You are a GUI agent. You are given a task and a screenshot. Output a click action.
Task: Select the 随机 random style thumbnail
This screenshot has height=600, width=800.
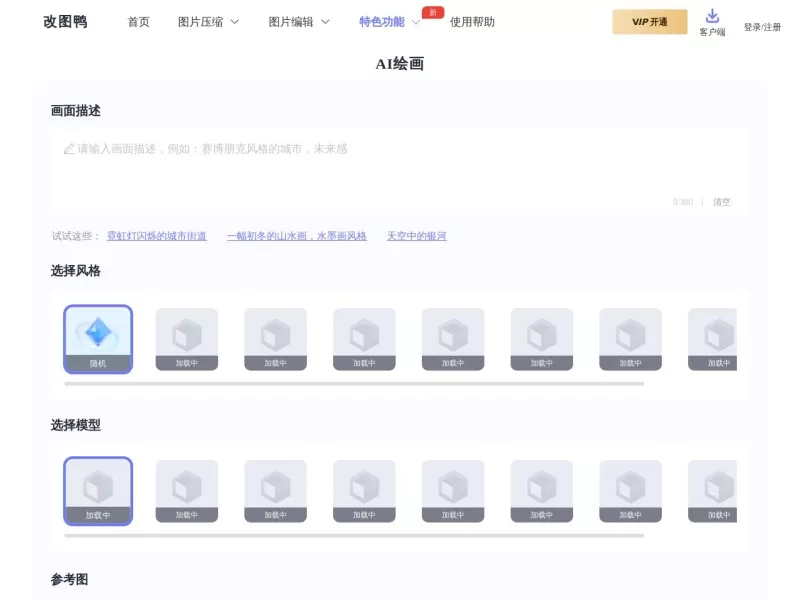98,338
